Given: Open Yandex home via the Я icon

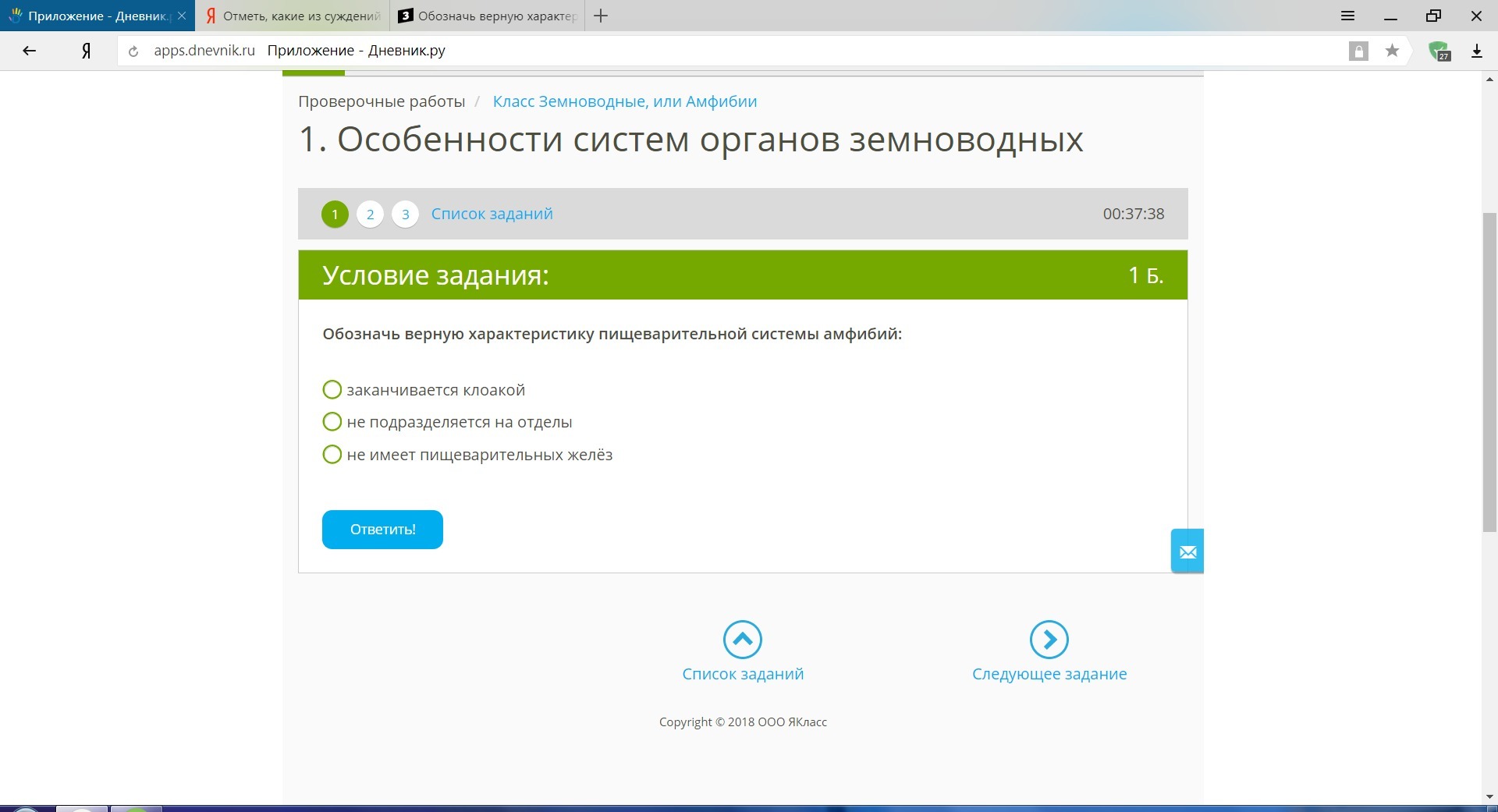Looking at the screenshot, I should tap(87, 51).
